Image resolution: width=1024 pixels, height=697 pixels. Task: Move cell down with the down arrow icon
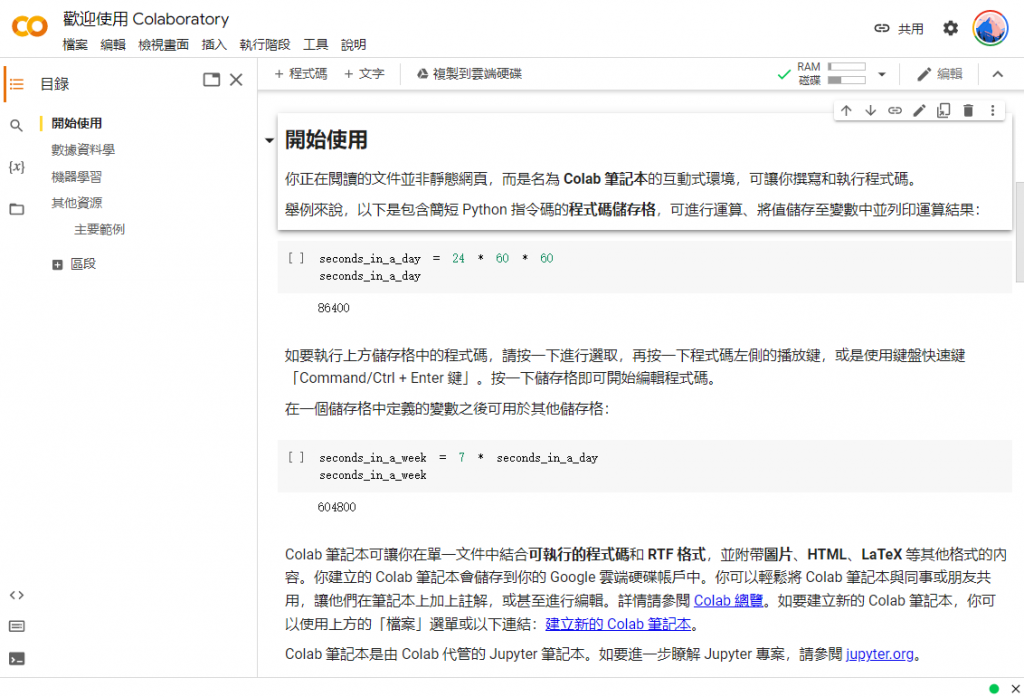(x=871, y=110)
